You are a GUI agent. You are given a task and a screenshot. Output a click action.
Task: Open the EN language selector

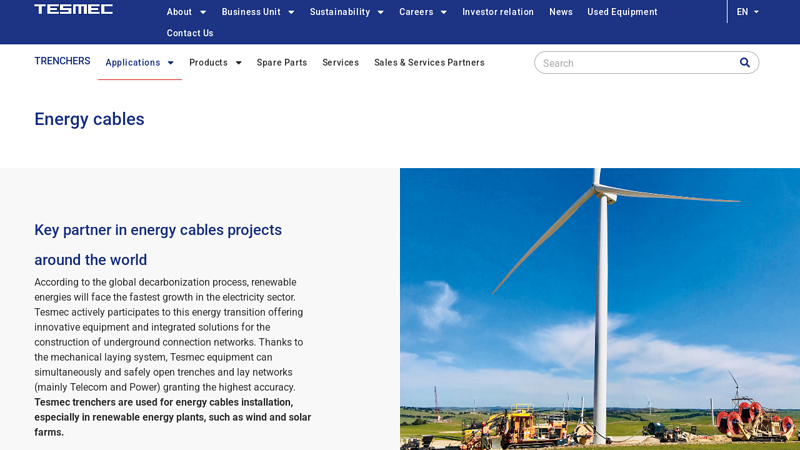coord(747,12)
